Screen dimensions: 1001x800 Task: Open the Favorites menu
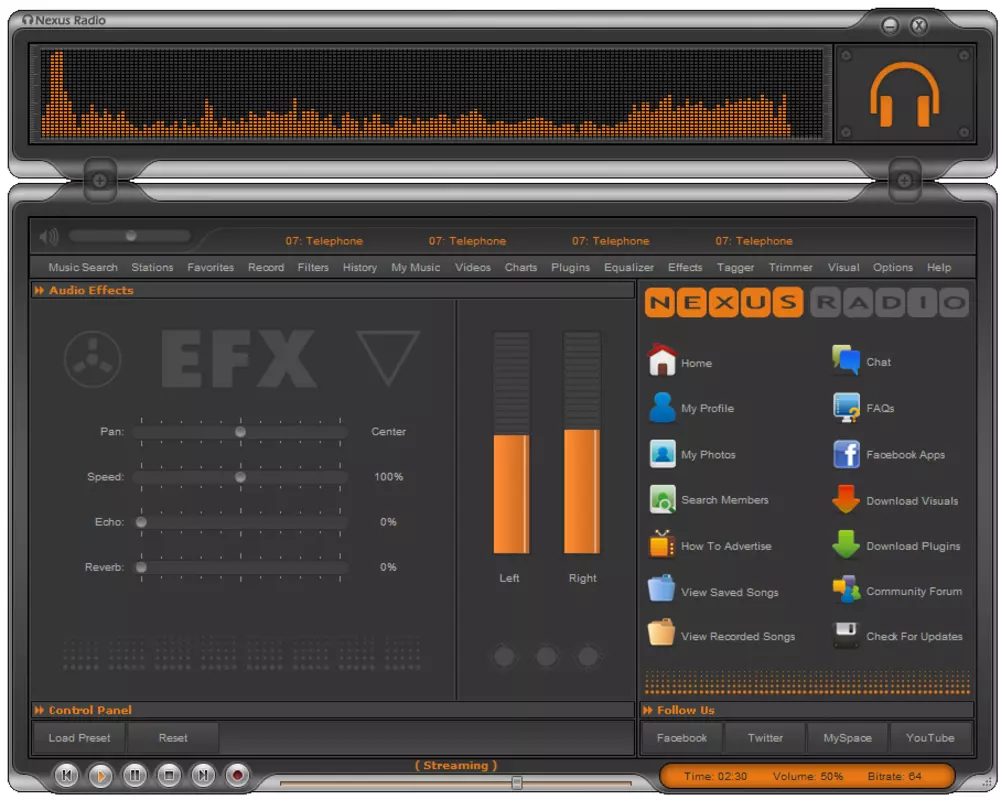tap(210, 268)
